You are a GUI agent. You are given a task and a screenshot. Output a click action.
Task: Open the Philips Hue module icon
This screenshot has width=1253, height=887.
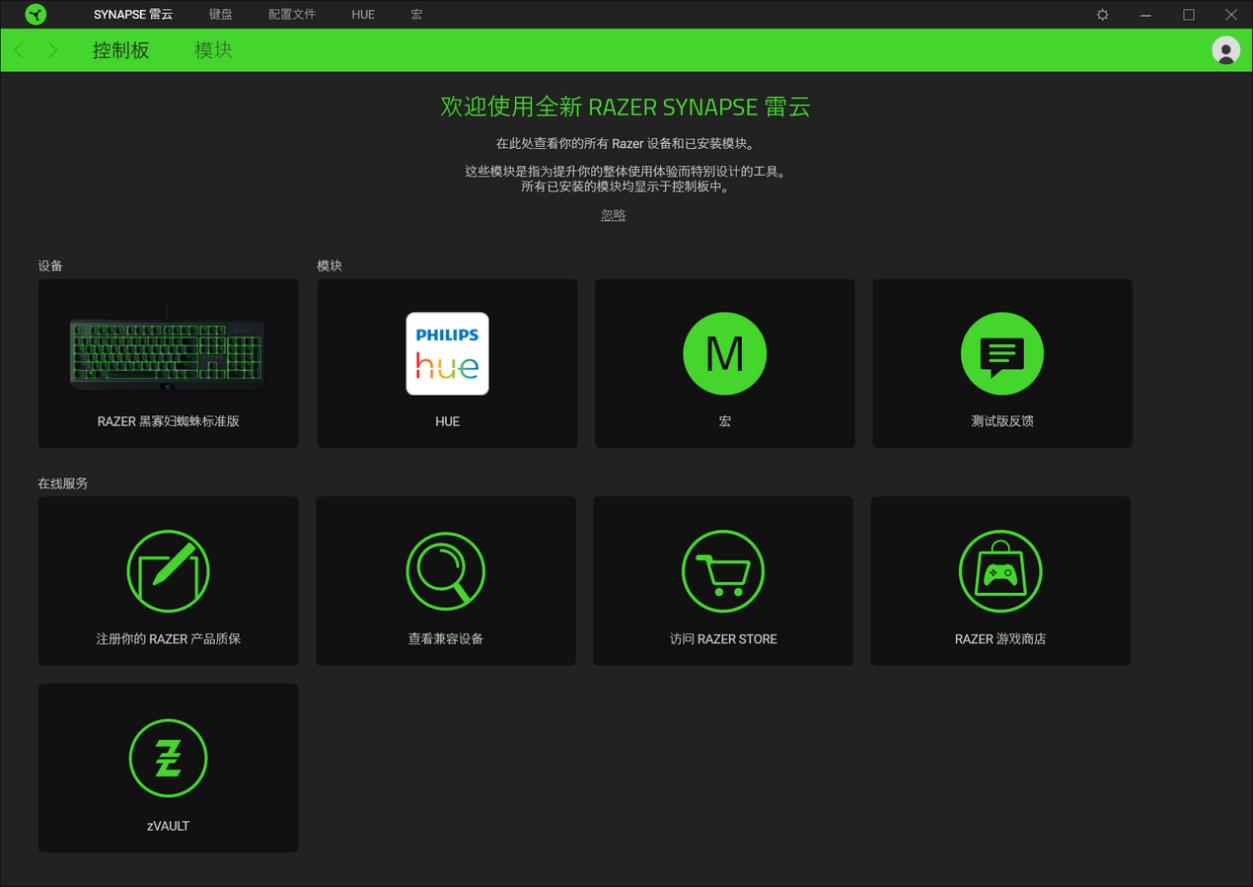pos(447,354)
